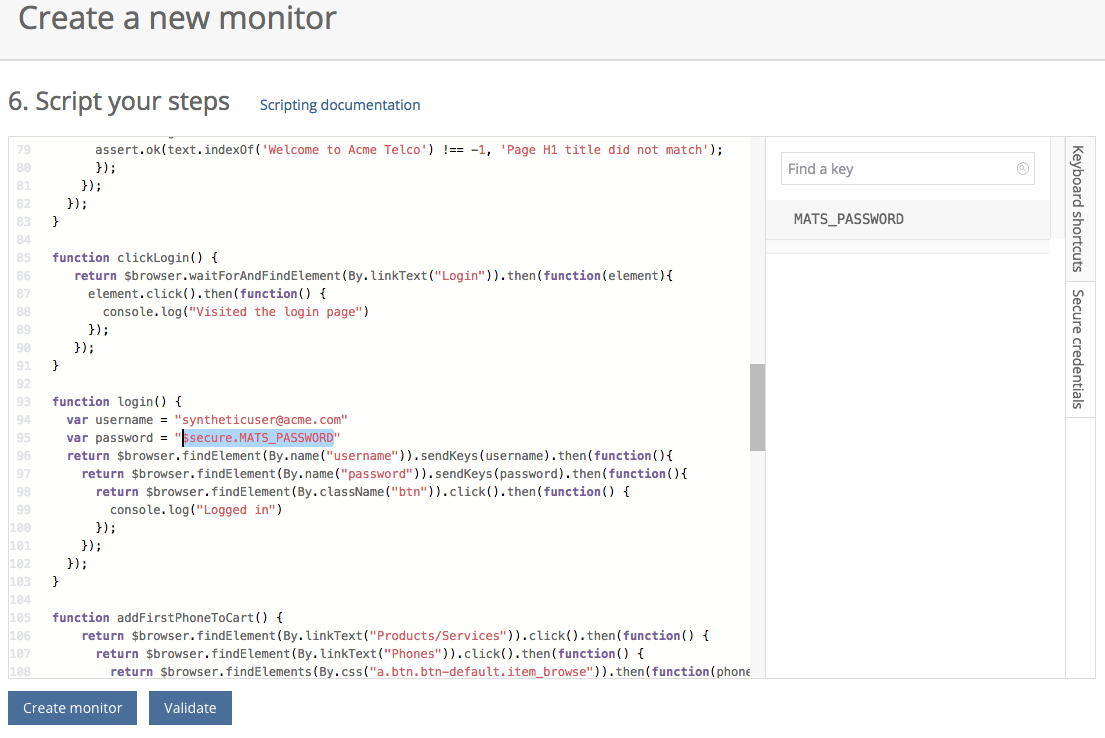
Task: Click the "Logged in" console log string
Action: [x=236, y=510]
